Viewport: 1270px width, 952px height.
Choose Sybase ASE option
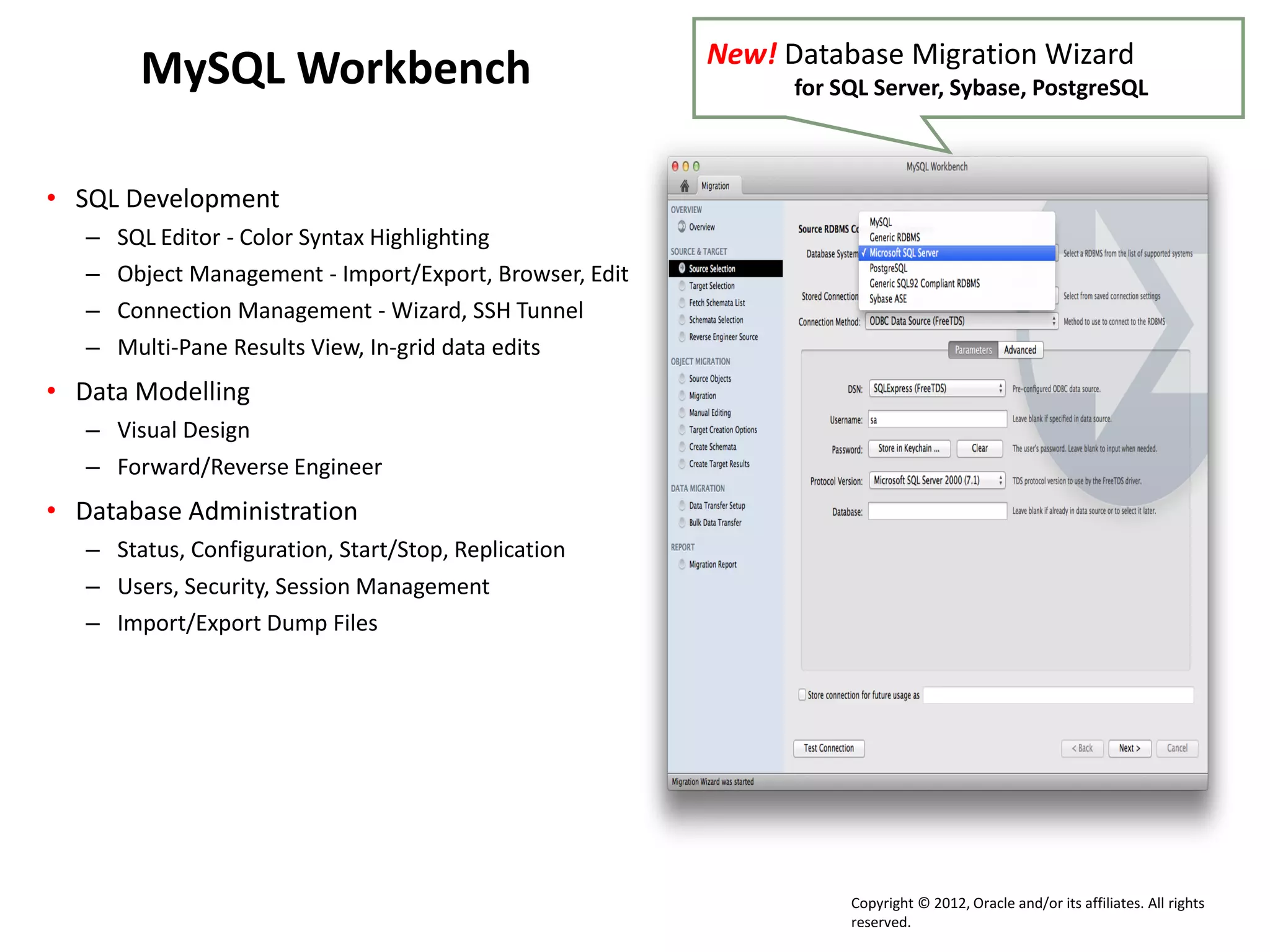pyautogui.click(x=957, y=299)
